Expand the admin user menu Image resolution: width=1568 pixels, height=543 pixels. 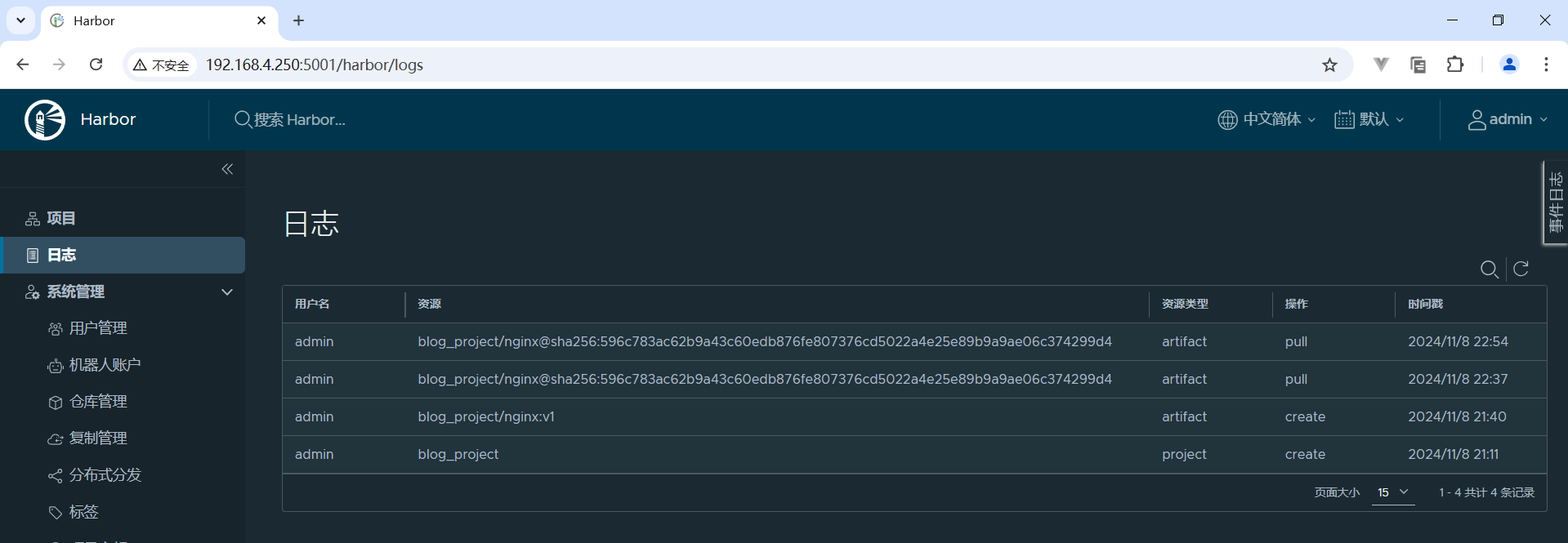(x=1508, y=119)
